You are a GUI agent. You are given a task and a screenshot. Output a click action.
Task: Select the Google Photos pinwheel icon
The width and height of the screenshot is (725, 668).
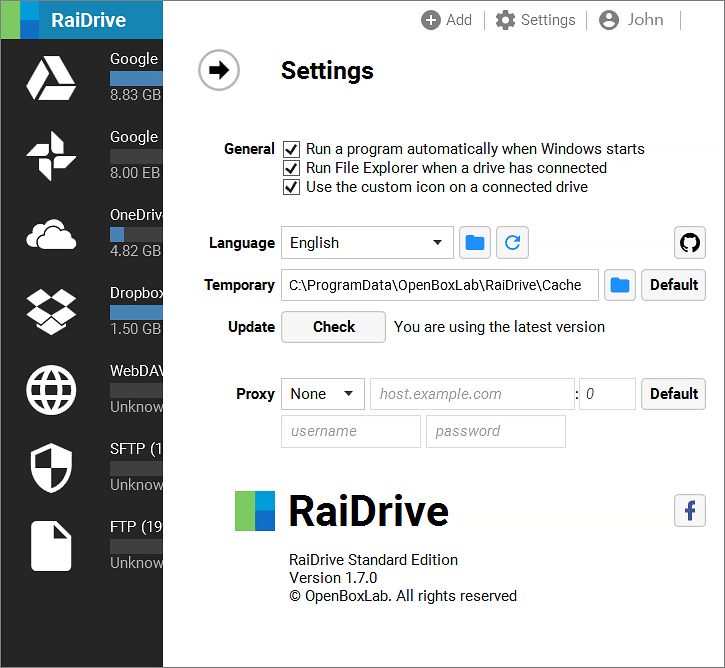[x=51, y=156]
